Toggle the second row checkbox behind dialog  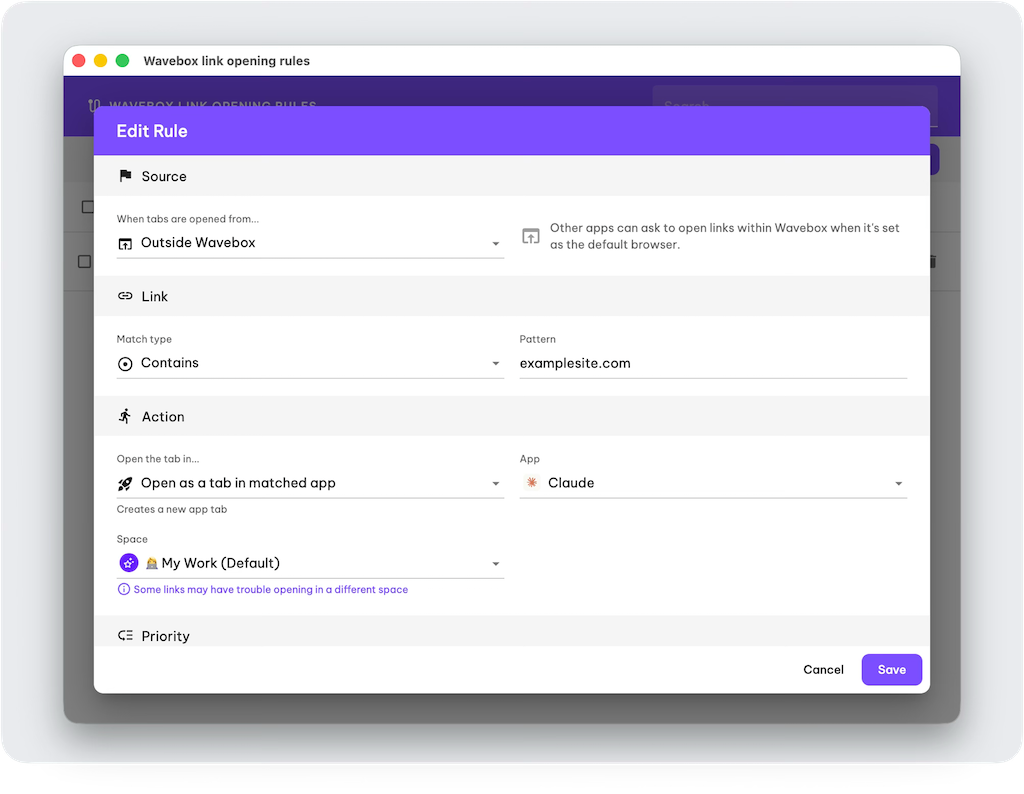[x=85, y=262]
